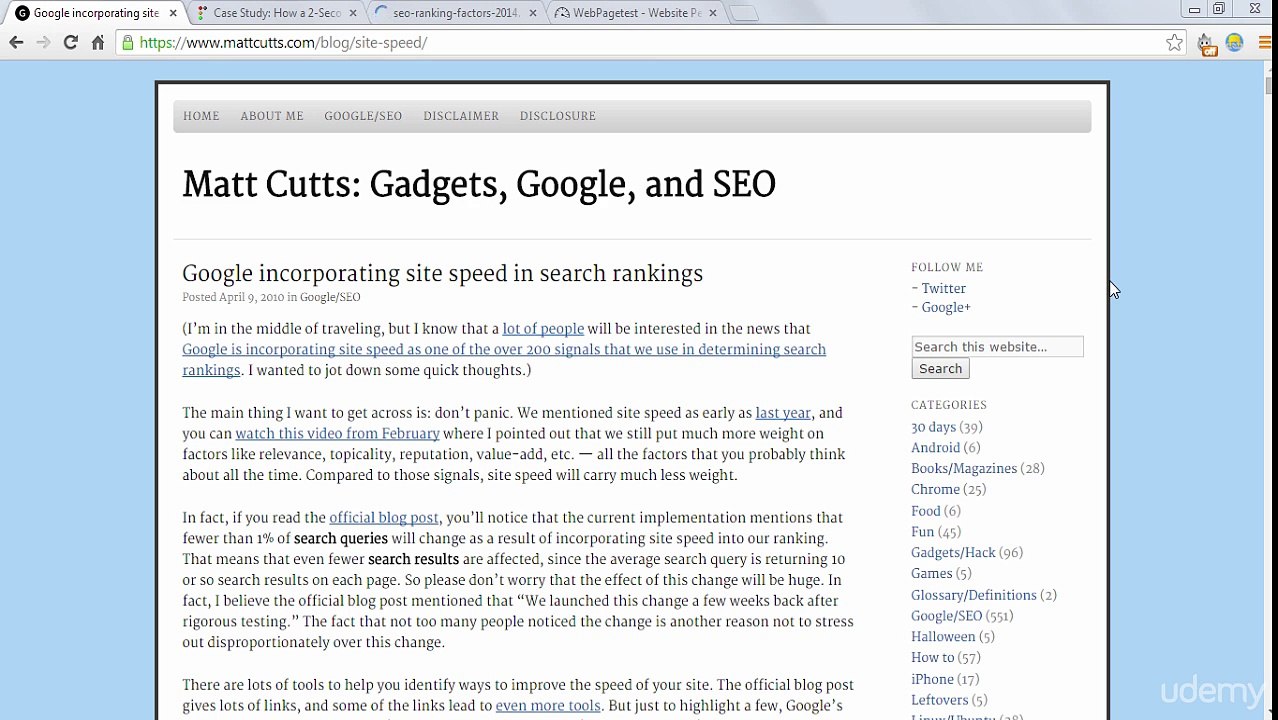Viewport: 1278px width, 720px height.
Task: Click the orange extension icon in toolbar
Action: tap(1207, 43)
